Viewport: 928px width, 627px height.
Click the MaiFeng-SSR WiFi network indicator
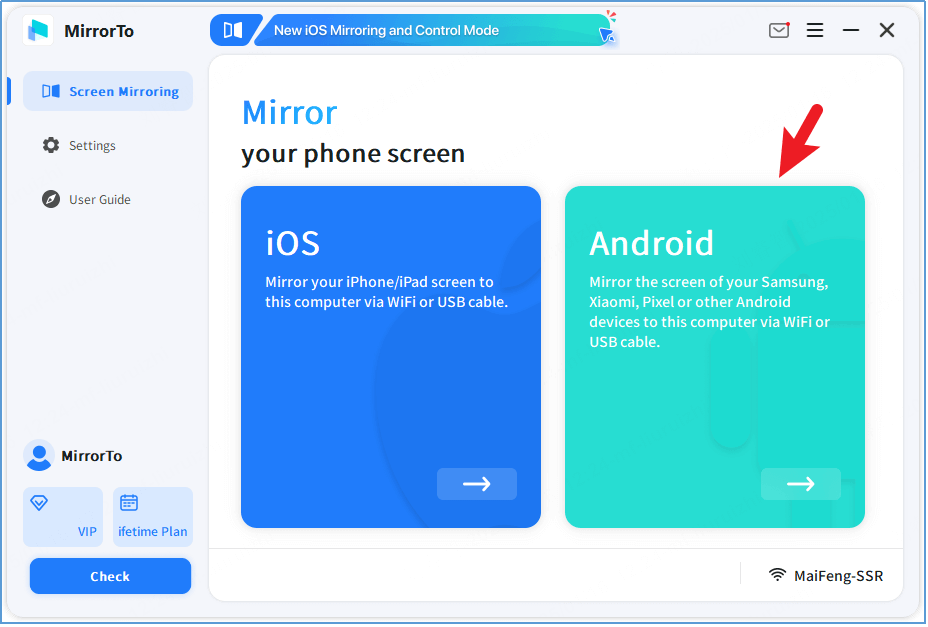(826, 575)
